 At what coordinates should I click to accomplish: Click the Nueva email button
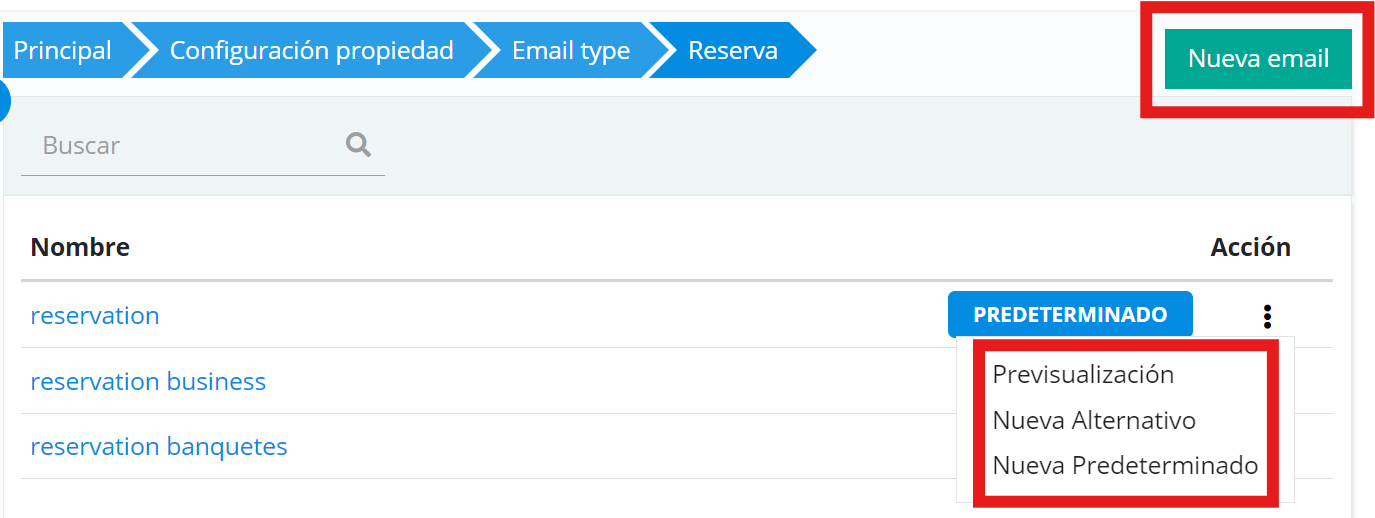tap(1258, 59)
